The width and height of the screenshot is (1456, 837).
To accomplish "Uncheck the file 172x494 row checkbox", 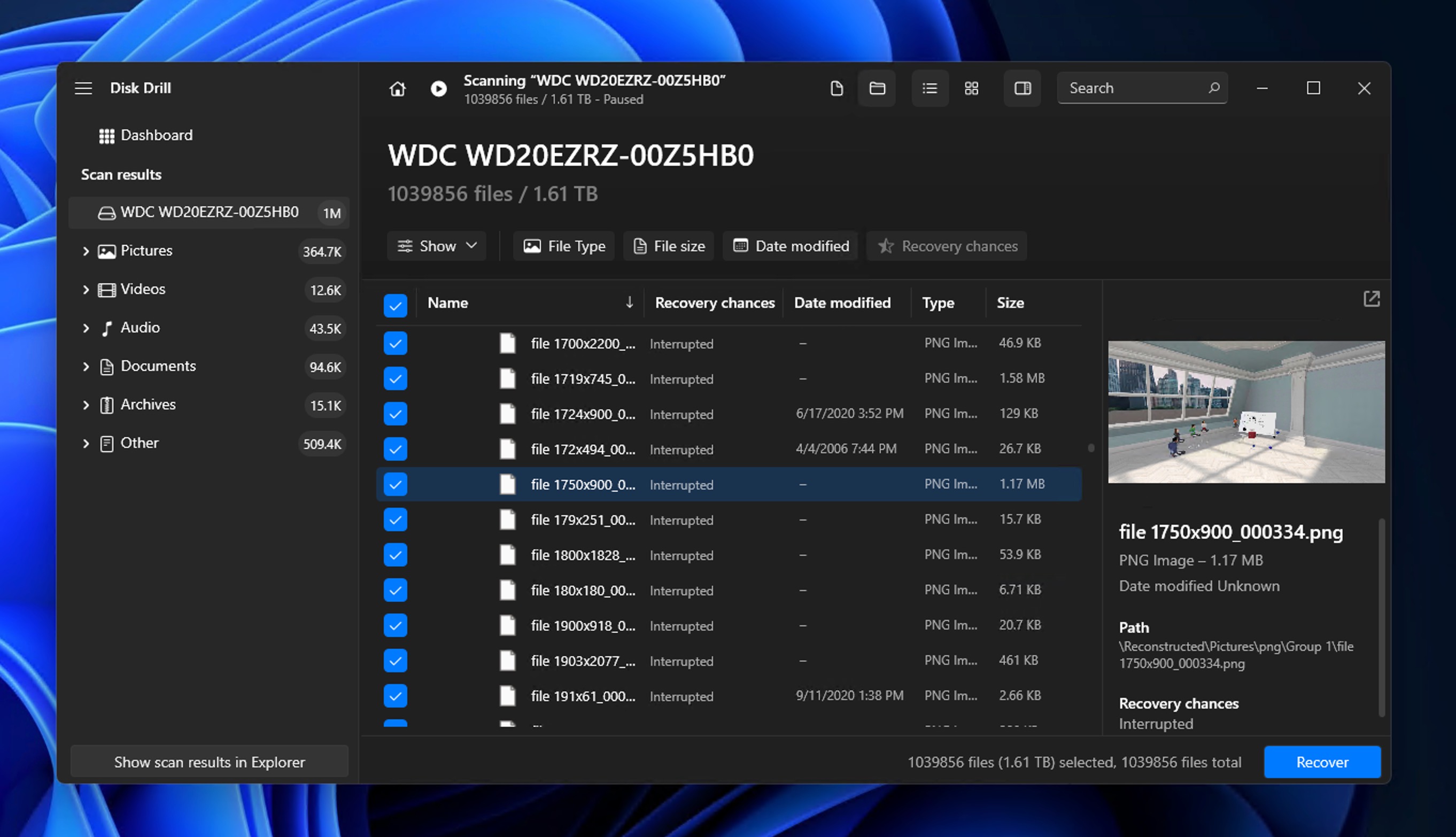I will [x=396, y=449].
